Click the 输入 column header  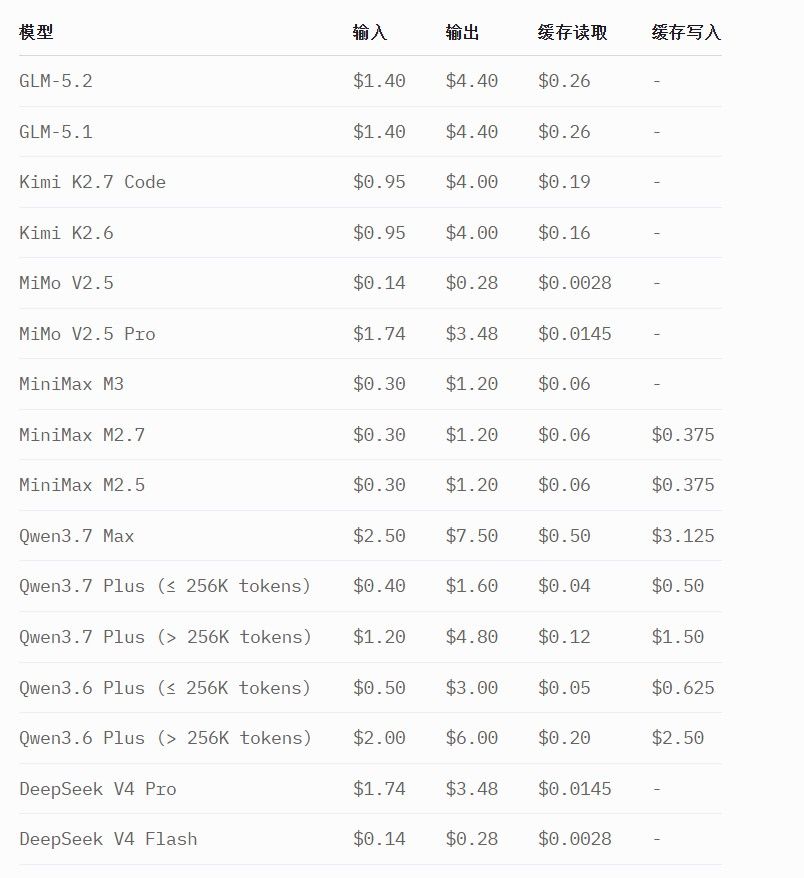tap(370, 32)
